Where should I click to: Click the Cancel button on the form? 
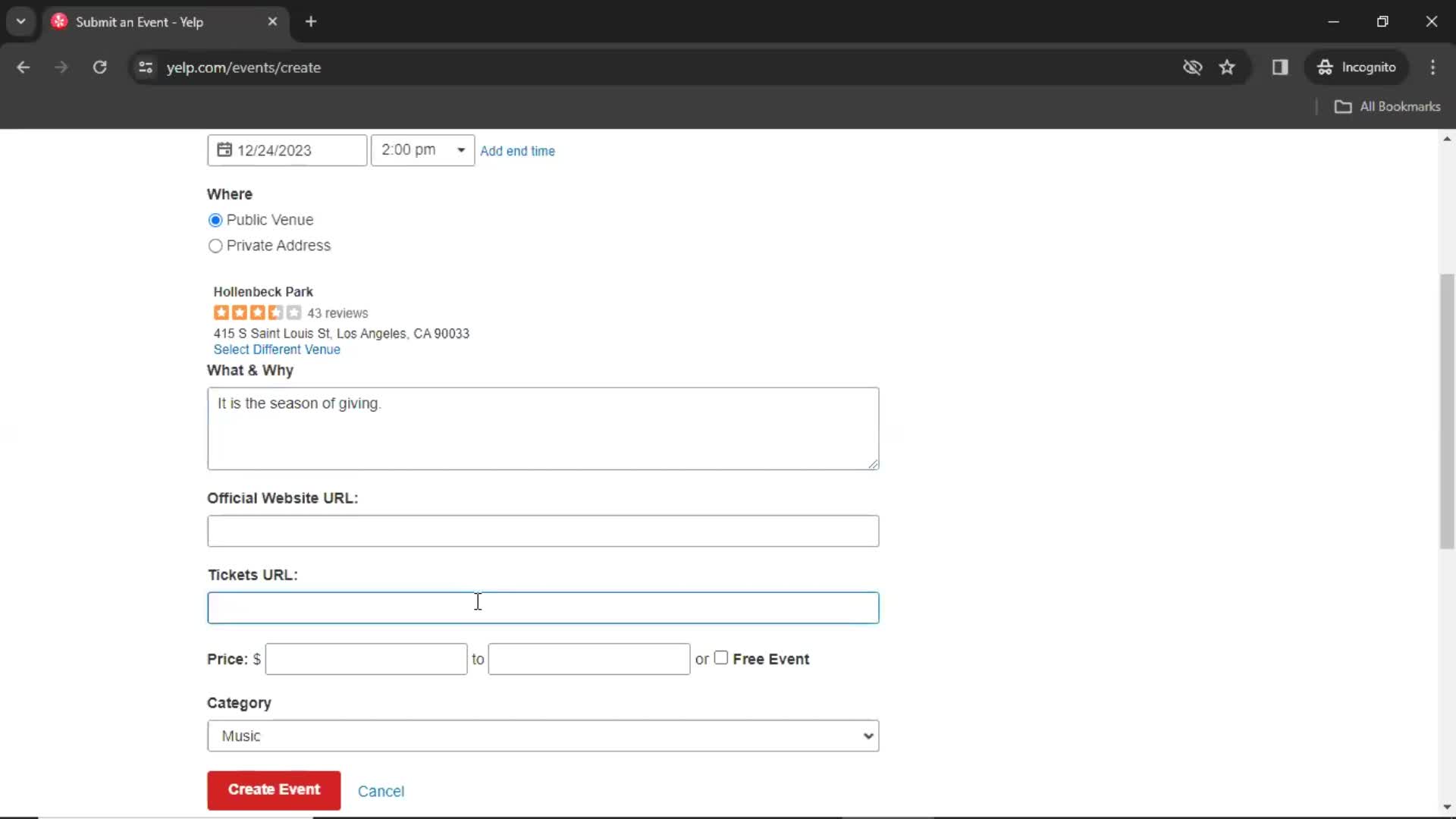click(381, 791)
